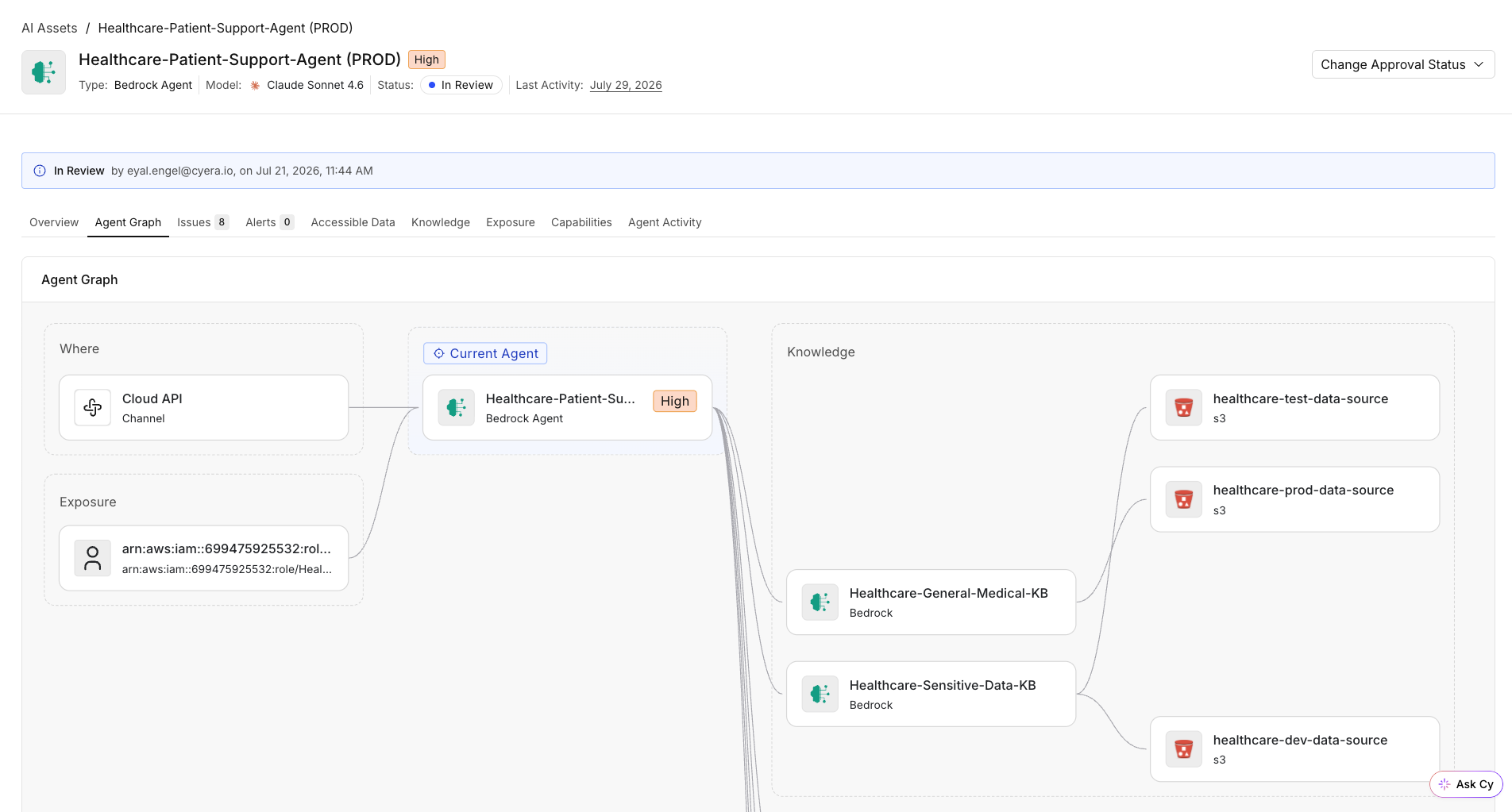Click the Knowledge group label in the graph
This screenshot has width=1512, height=812.
point(821,352)
